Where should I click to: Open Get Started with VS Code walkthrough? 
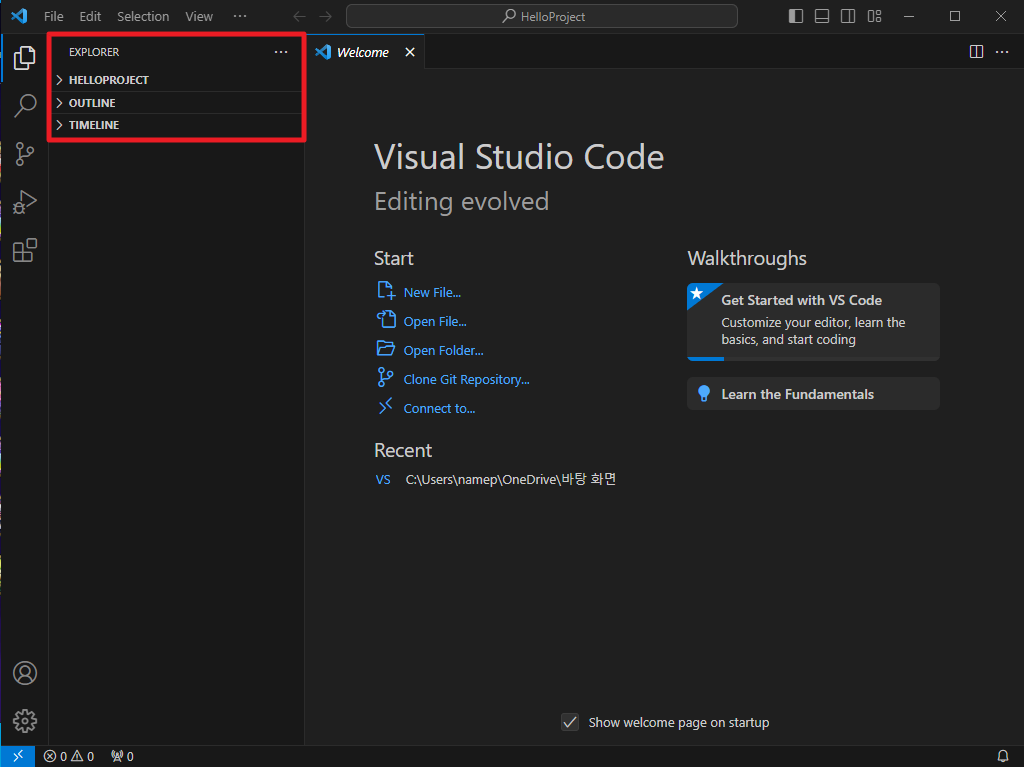pos(813,321)
